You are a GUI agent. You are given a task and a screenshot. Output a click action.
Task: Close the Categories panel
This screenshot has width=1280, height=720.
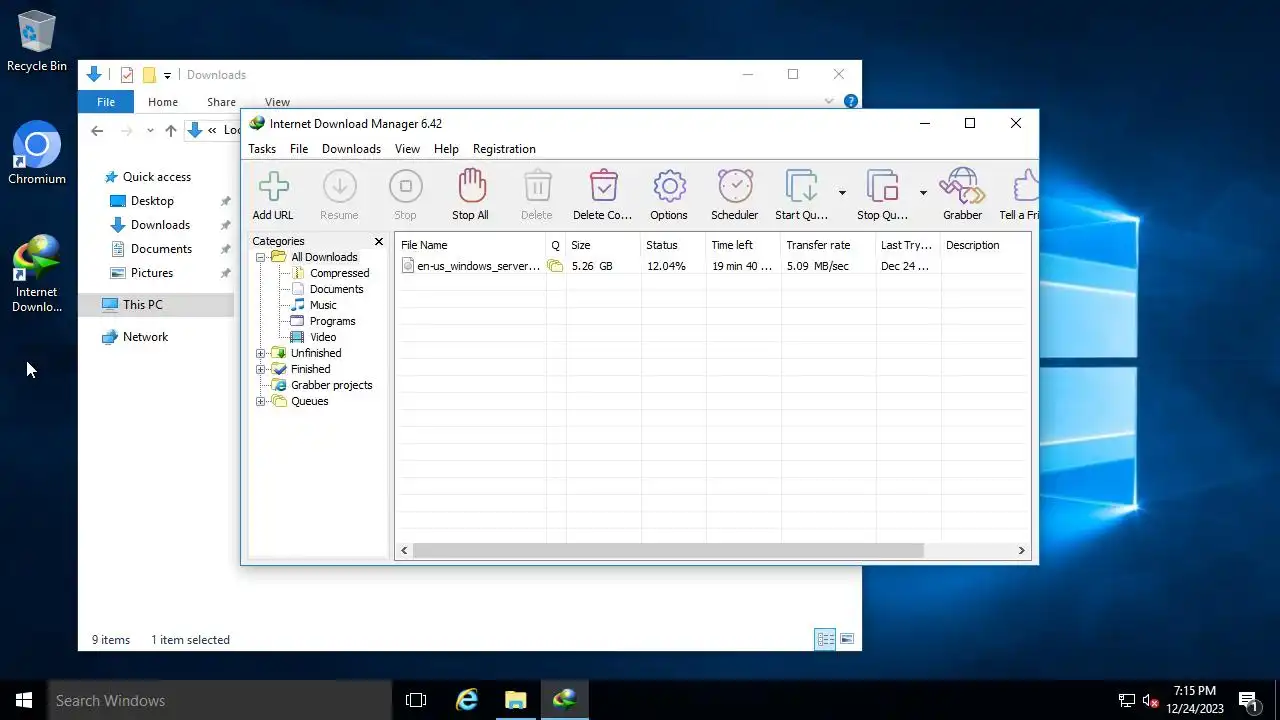point(379,241)
